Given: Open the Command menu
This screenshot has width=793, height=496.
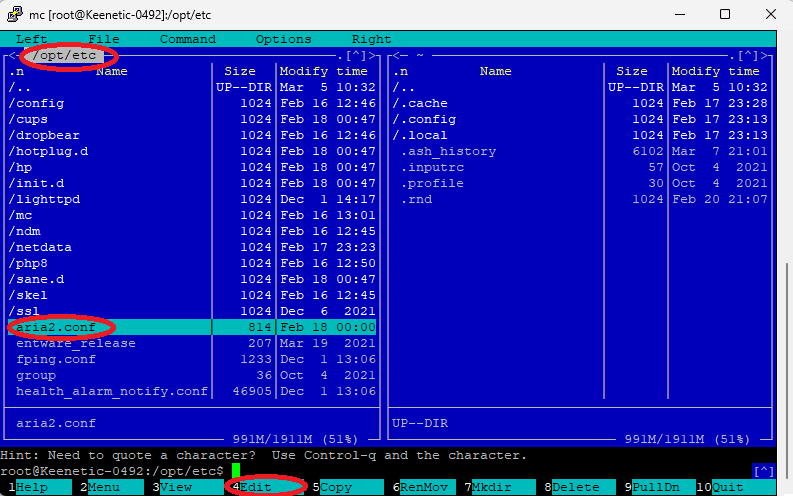Looking at the screenshot, I should point(187,39).
